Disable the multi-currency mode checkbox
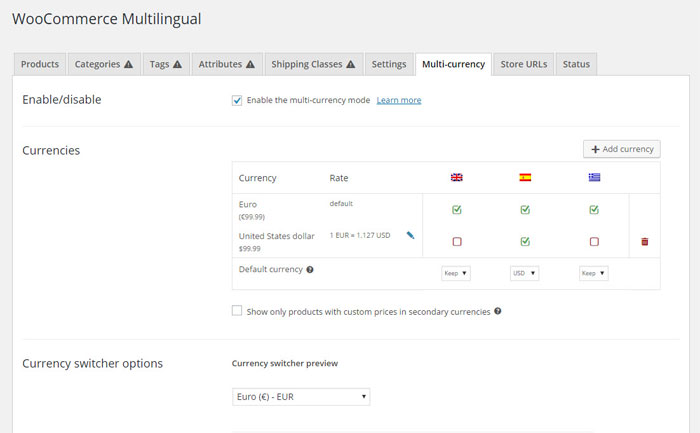Viewport: 700px width, 433px height. [237, 100]
